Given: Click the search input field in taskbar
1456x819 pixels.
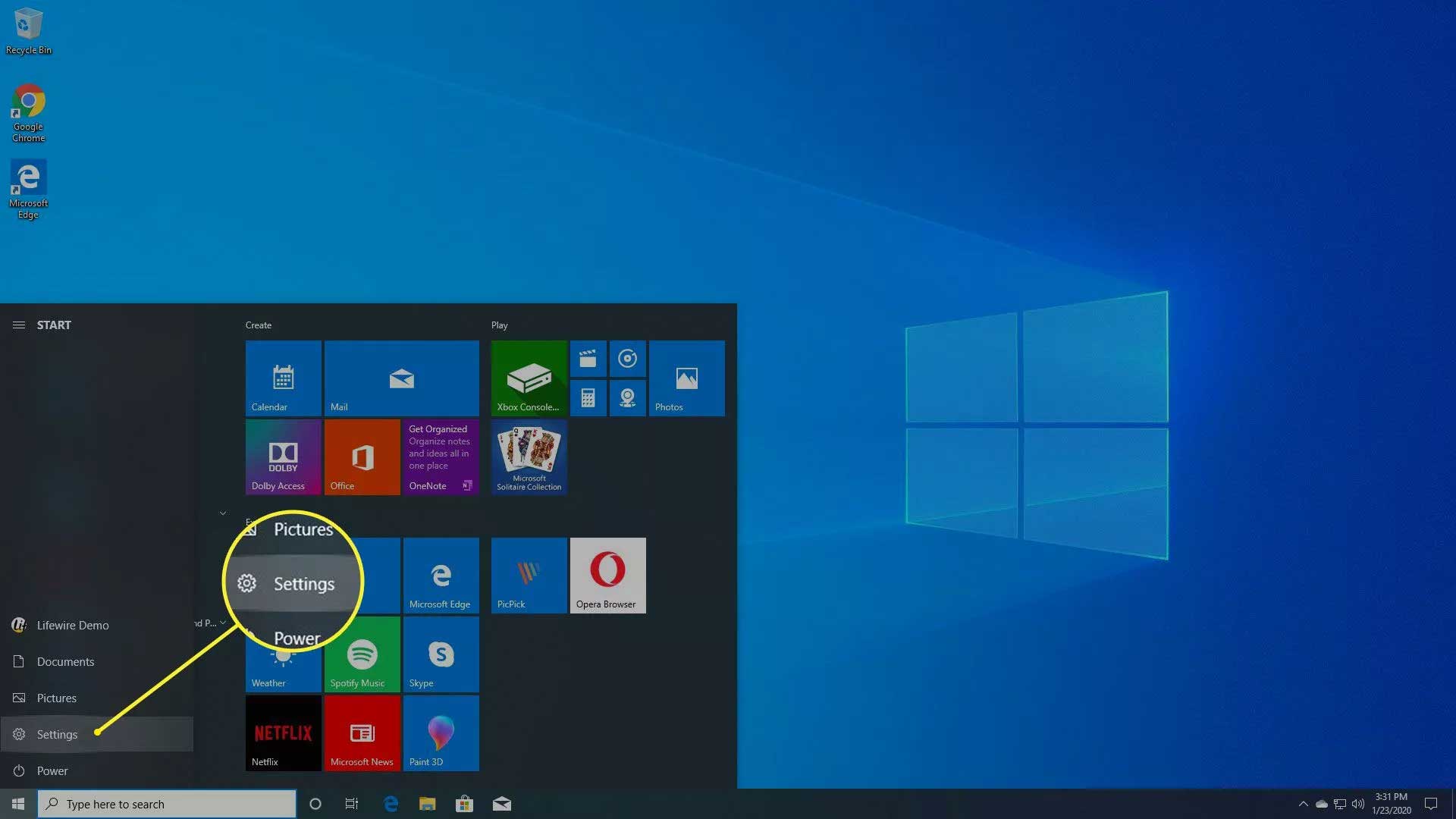Looking at the screenshot, I should (x=167, y=803).
